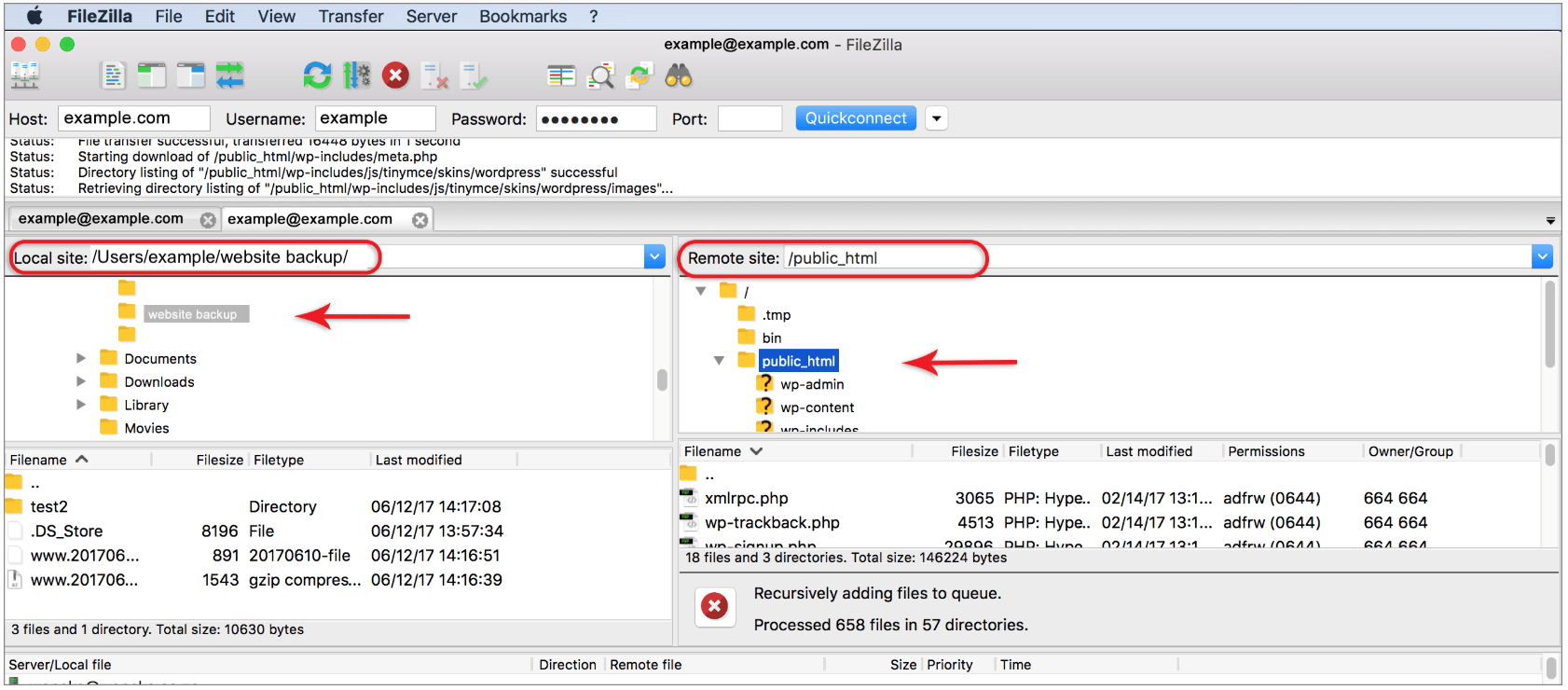Open the ? help menu
This screenshot has width=1568, height=690.
(x=594, y=16)
